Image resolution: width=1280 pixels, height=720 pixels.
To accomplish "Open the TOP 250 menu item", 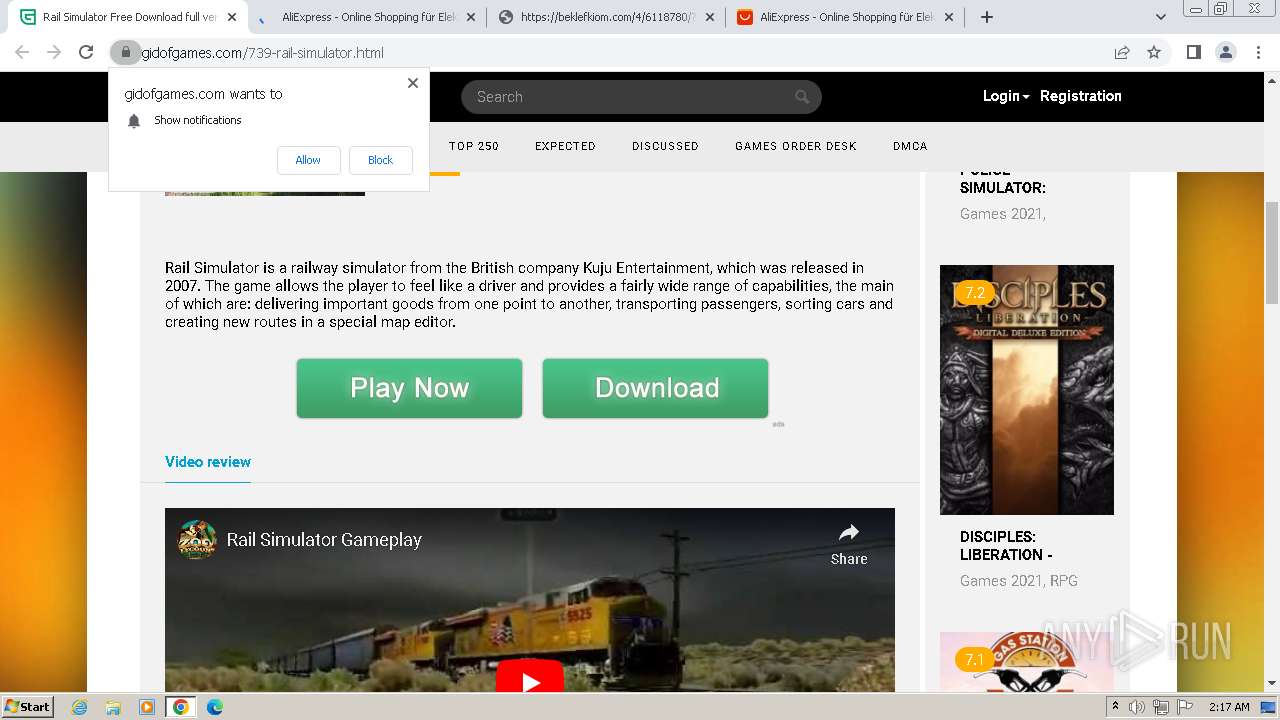I will pyautogui.click(x=474, y=146).
